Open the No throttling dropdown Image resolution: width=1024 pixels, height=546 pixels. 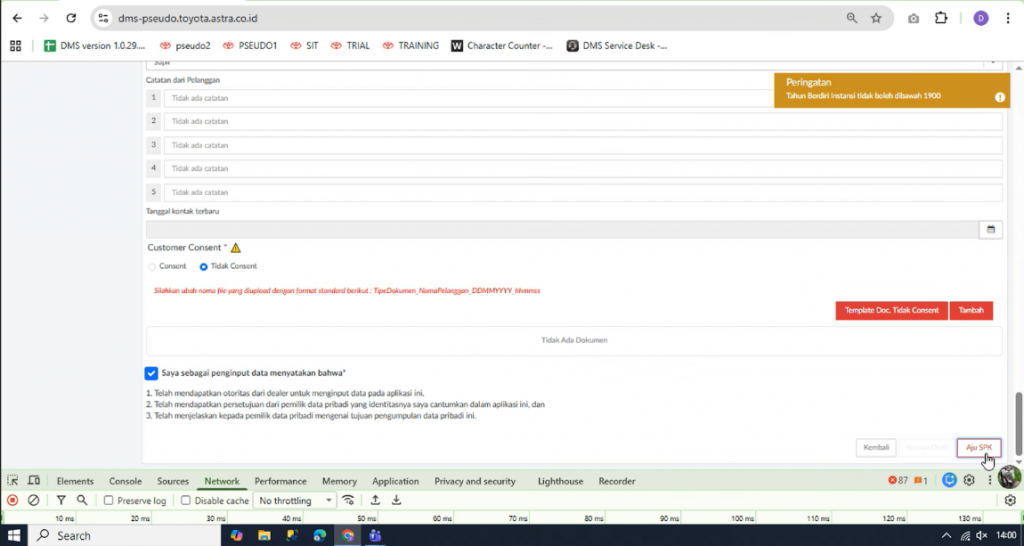[293, 500]
